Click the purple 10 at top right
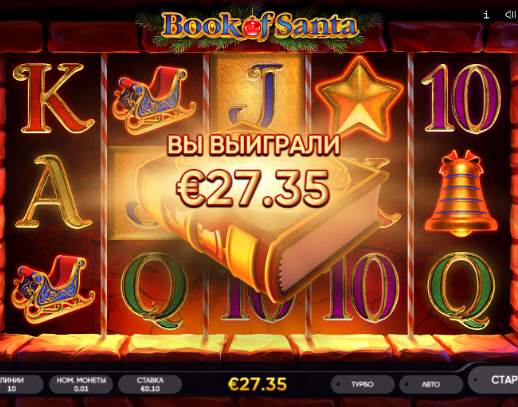 pos(461,99)
